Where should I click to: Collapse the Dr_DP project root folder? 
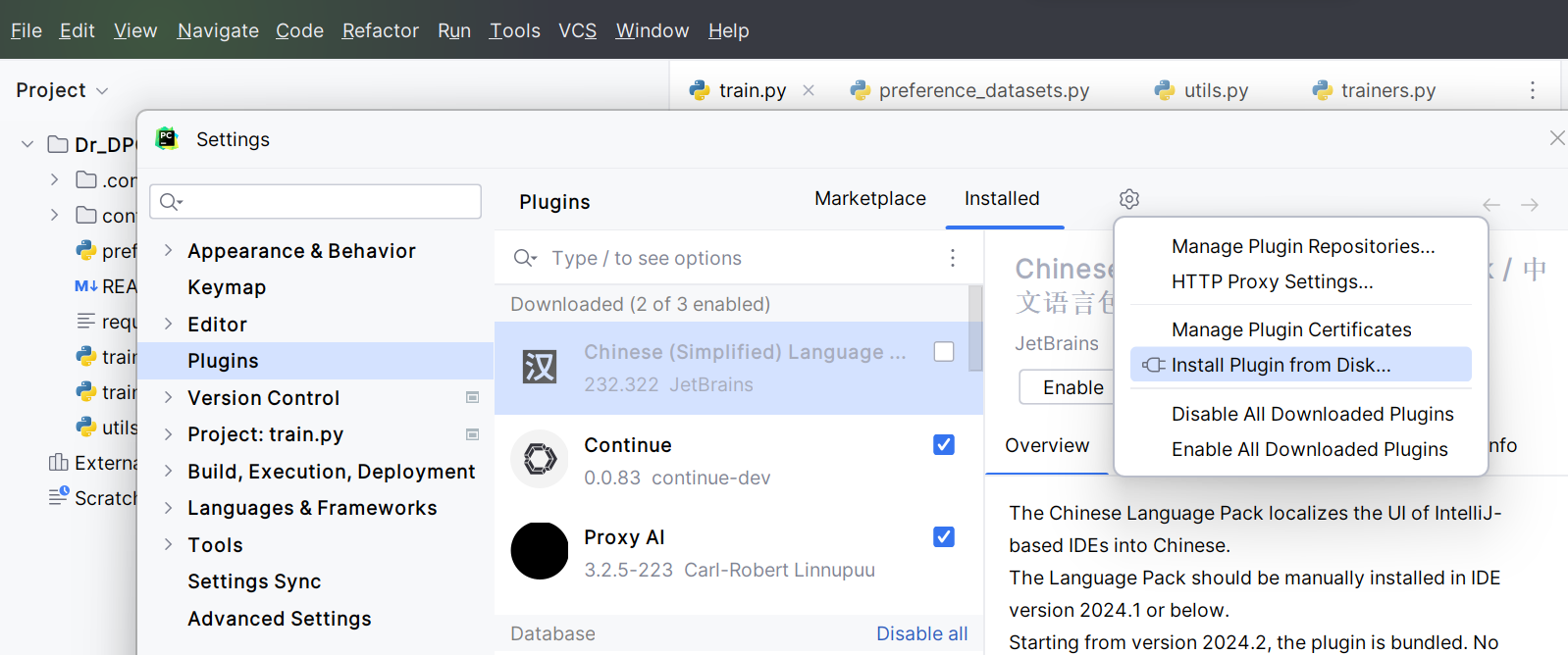point(27,145)
